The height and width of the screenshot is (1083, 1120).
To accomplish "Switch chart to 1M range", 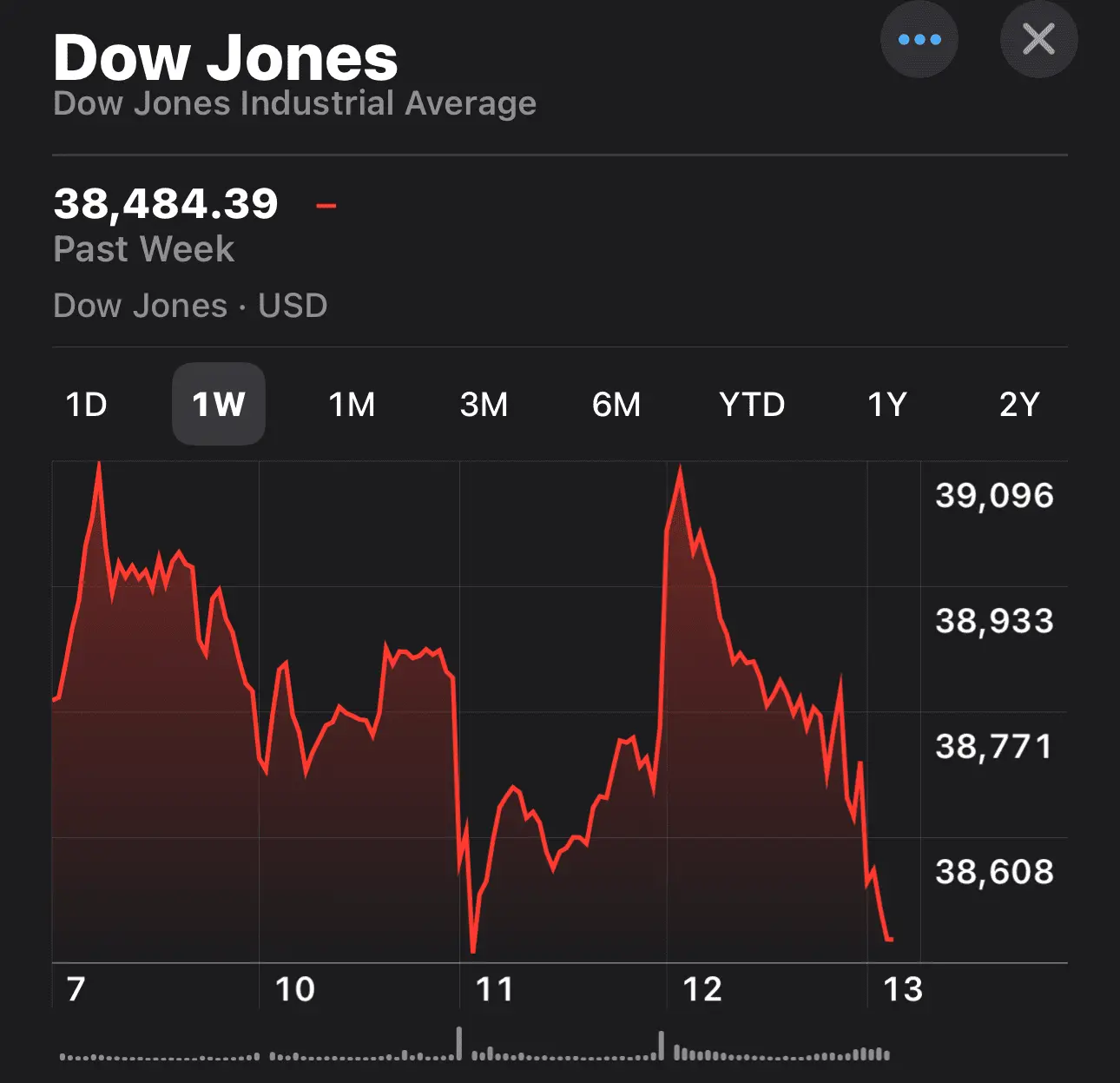I will (352, 405).
